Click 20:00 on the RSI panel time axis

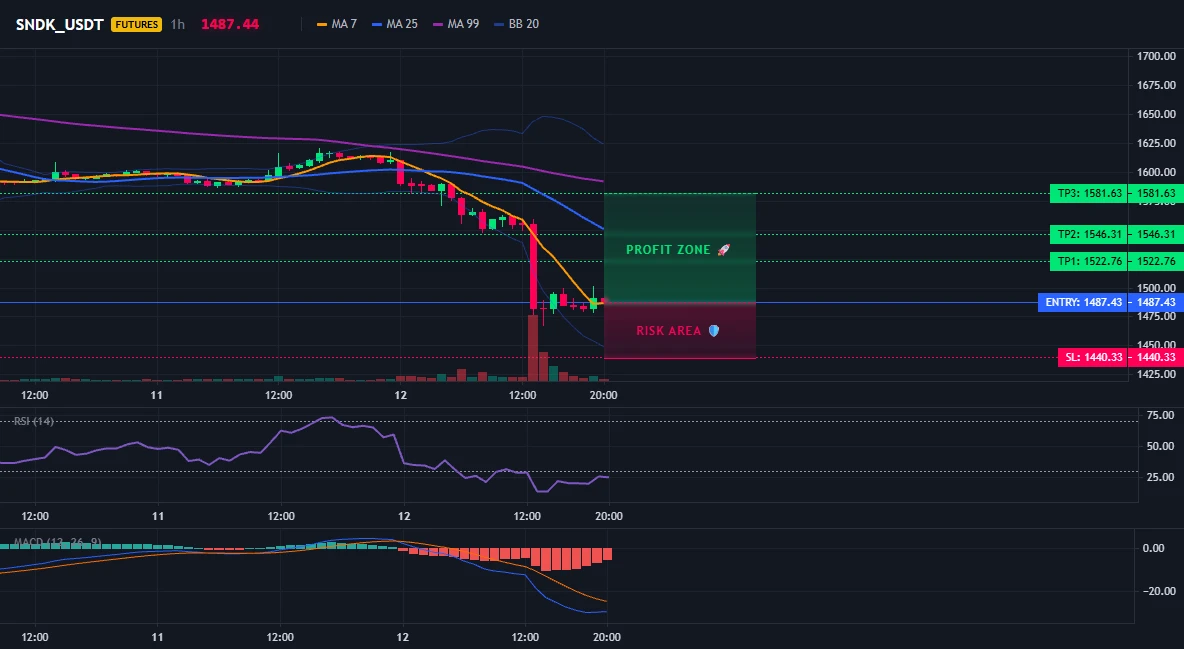tap(609, 516)
